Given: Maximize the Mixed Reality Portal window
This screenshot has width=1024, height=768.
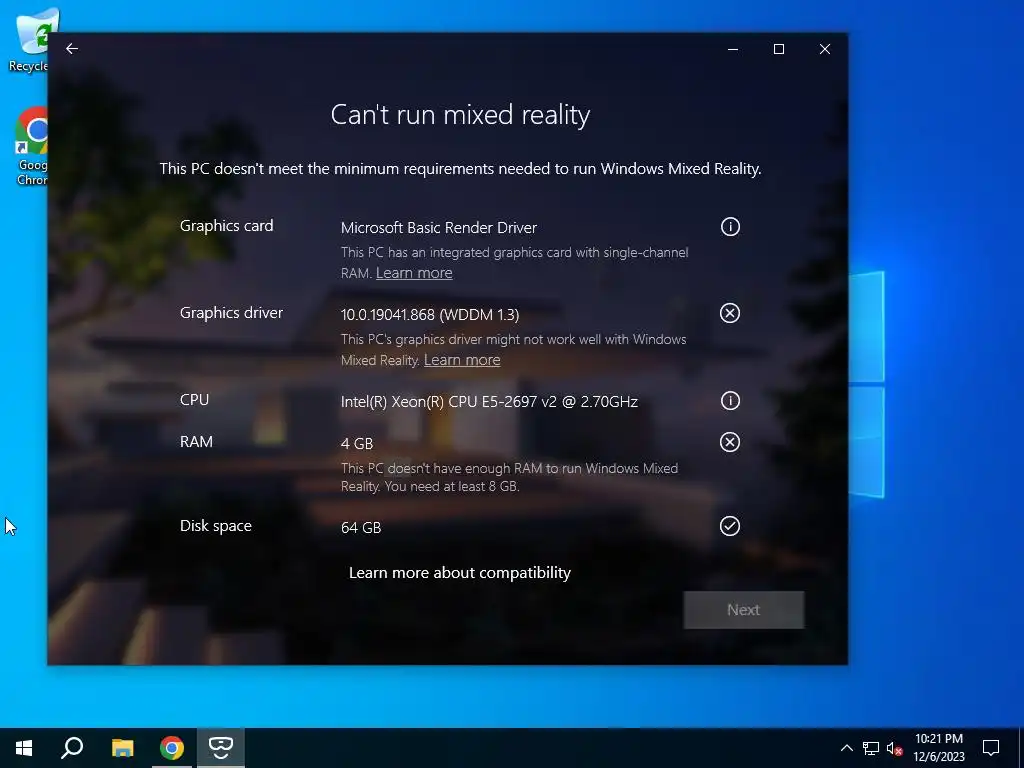Looking at the screenshot, I should [x=778, y=49].
